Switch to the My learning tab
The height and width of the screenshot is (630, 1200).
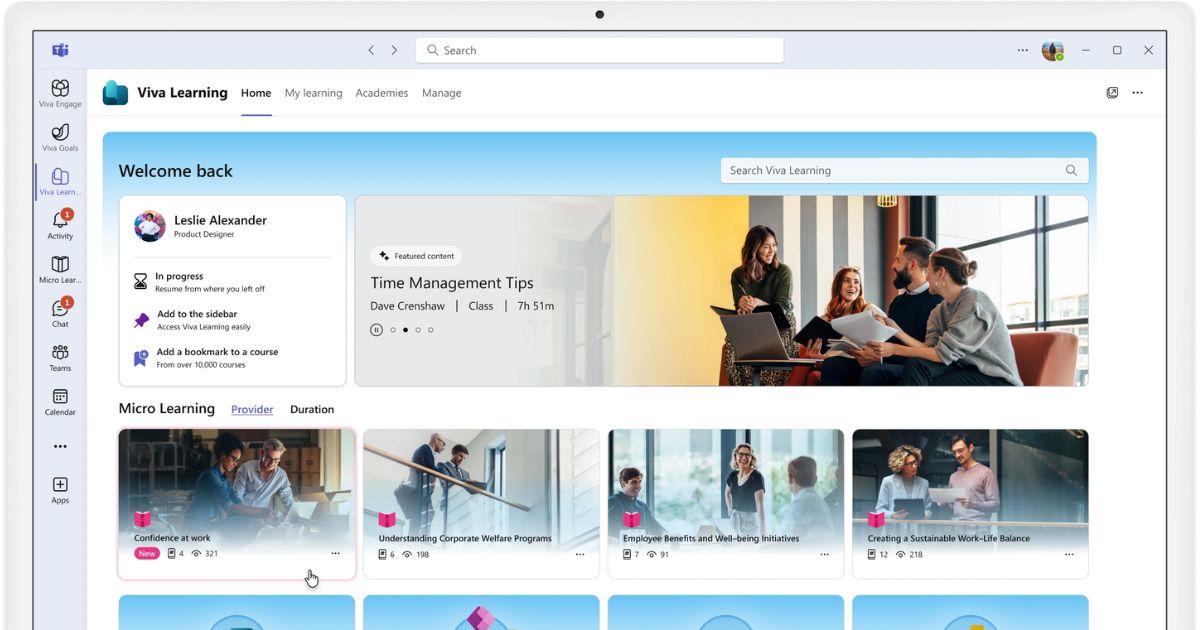tap(313, 93)
